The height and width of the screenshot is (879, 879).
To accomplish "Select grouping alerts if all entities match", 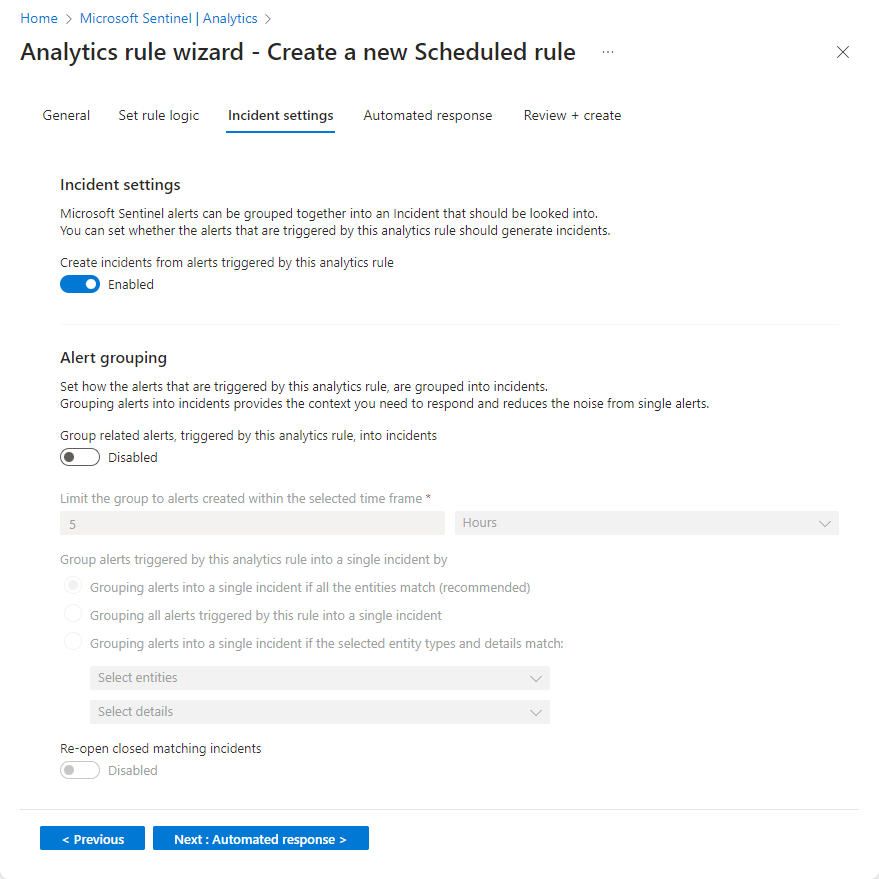I will tap(71, 585).
